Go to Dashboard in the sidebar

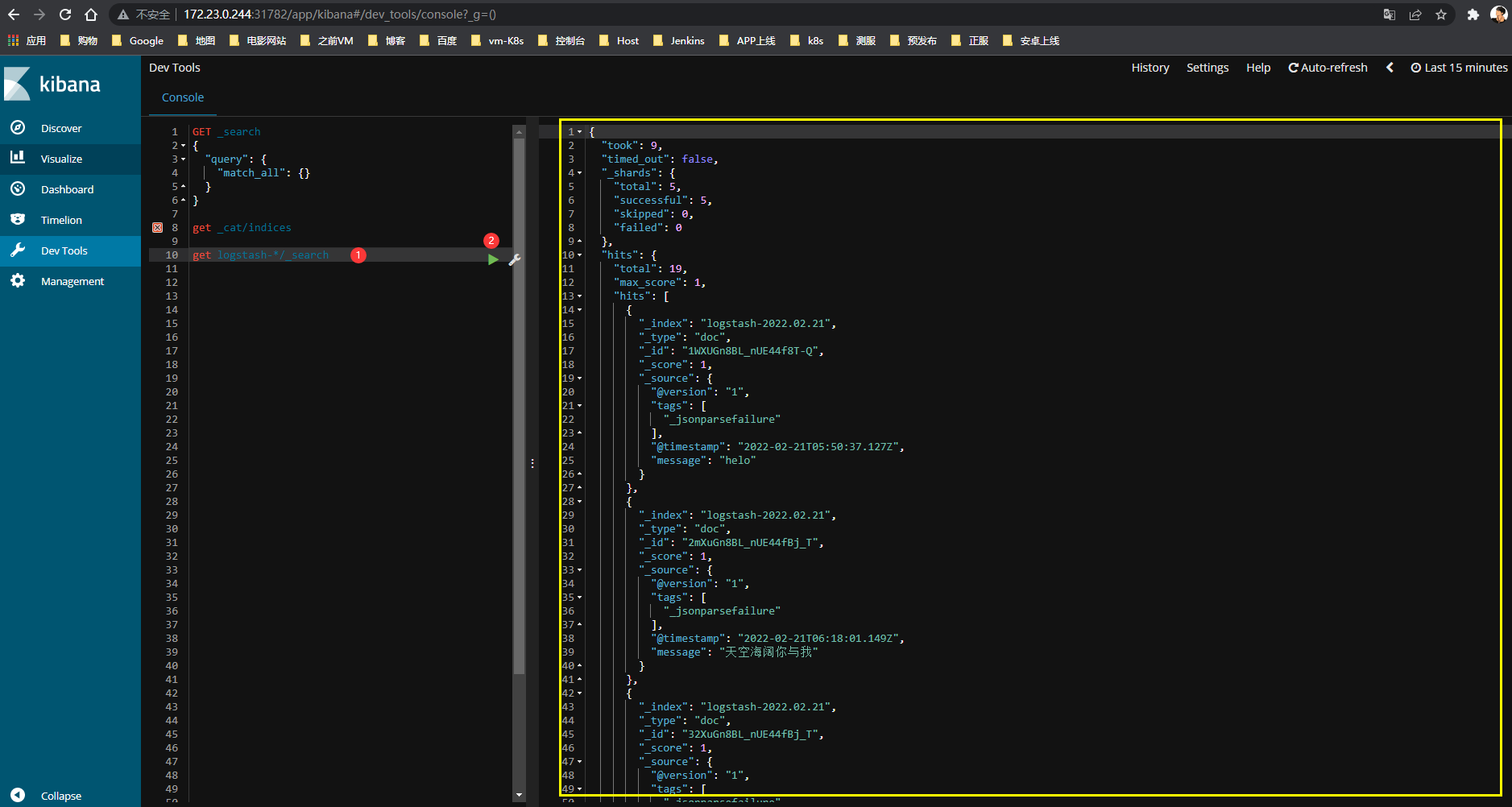67,189
